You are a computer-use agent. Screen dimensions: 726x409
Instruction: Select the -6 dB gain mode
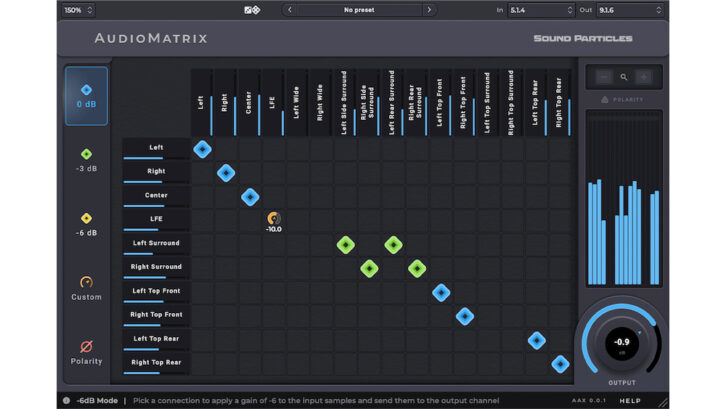86,225
